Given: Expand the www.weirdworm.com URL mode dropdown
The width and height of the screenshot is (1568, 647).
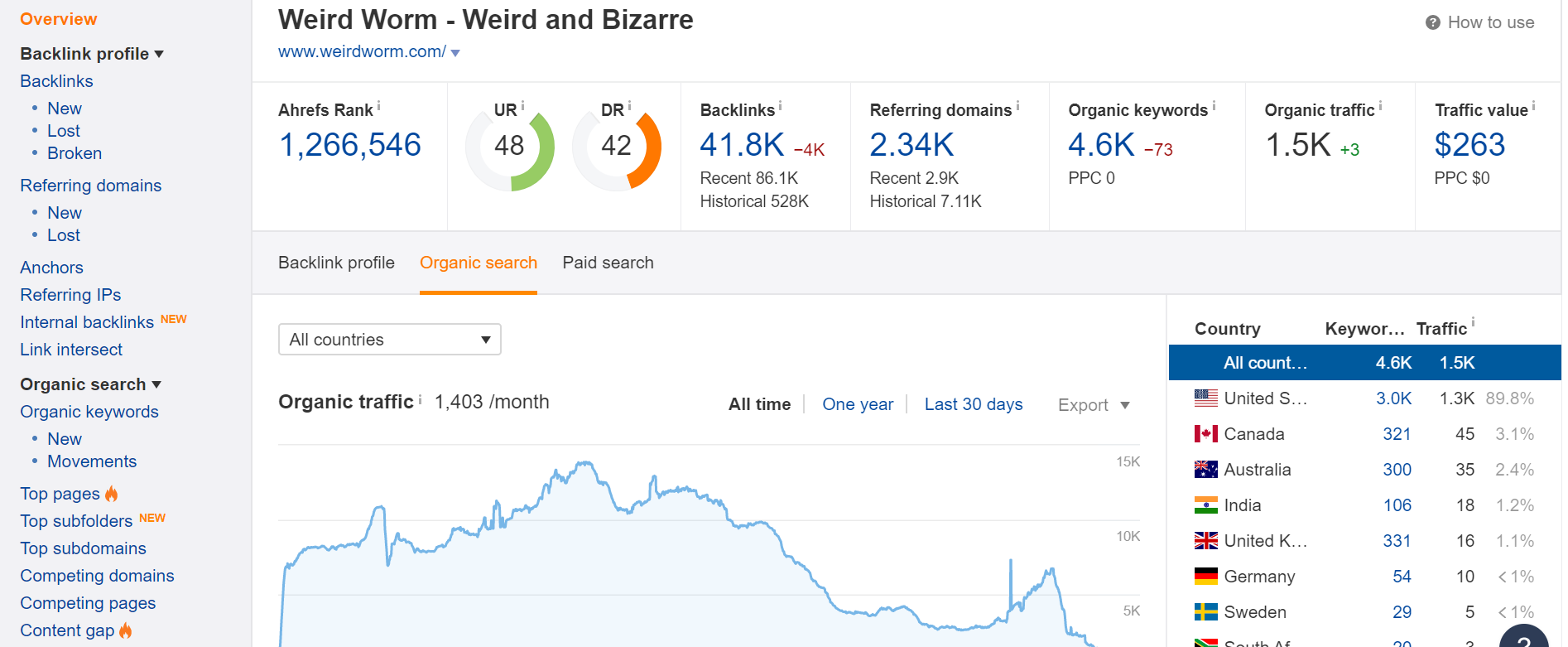Looking at the screenshot, I should coord(455,53).
